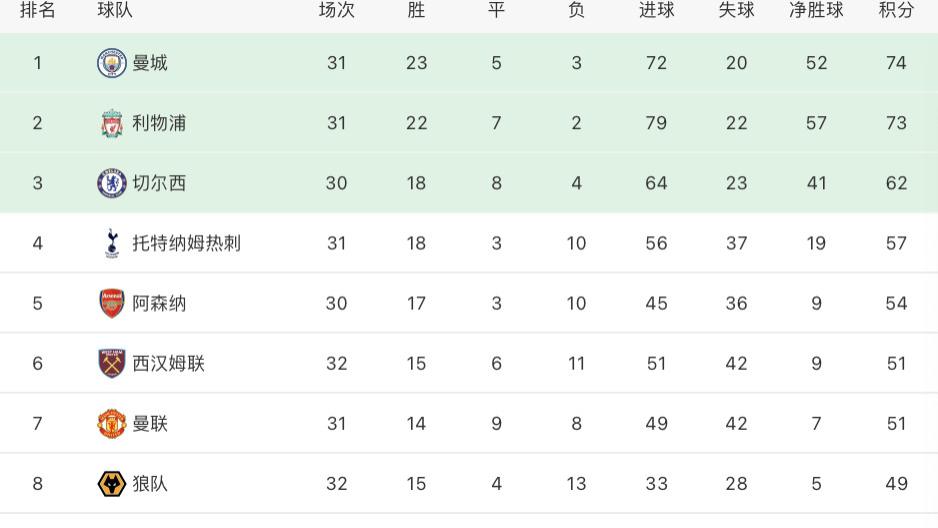Select the 进球 column header
Viewport: 938px width, 528px height.
click(656, 10)
